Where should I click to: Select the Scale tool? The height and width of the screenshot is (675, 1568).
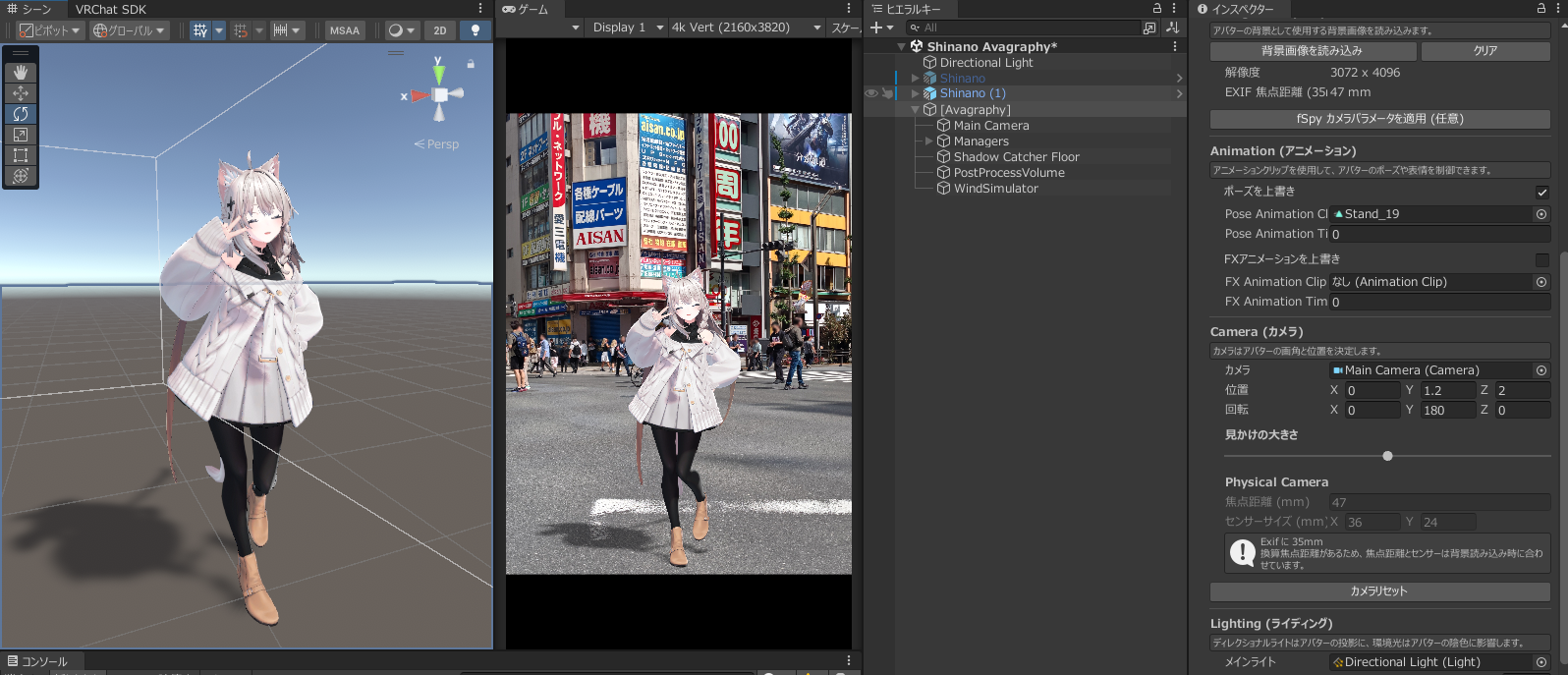[x=20, y=135]
